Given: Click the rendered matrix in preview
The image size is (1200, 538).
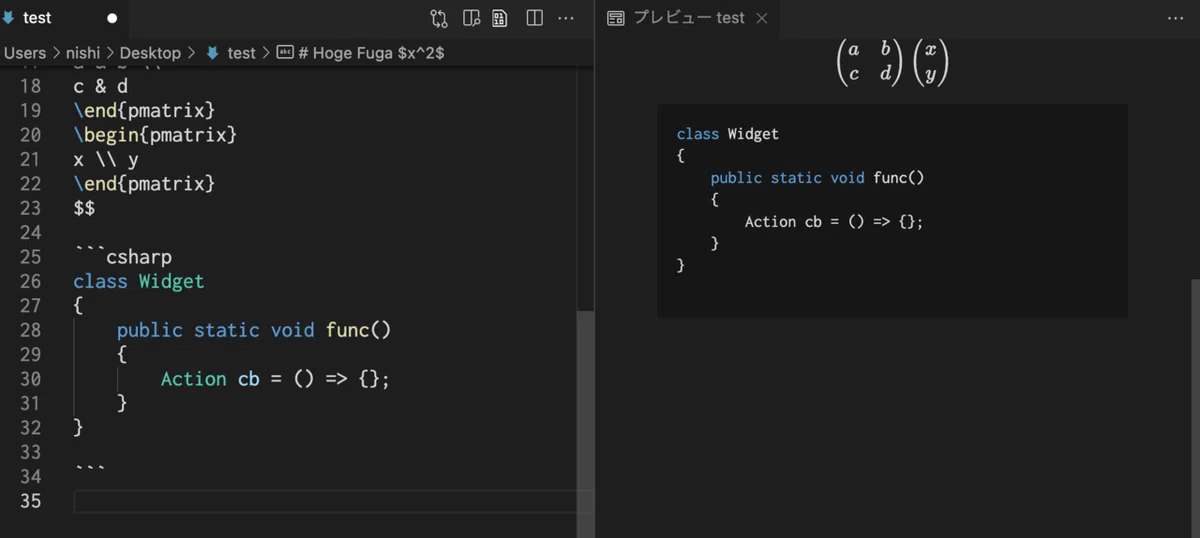Looking at the screenshot, I should coord(892,62).
